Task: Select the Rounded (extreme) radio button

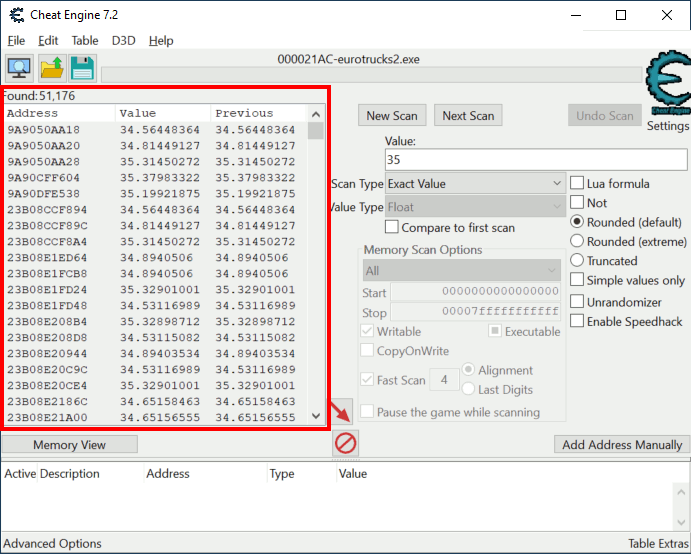Action: pos(577,241)
